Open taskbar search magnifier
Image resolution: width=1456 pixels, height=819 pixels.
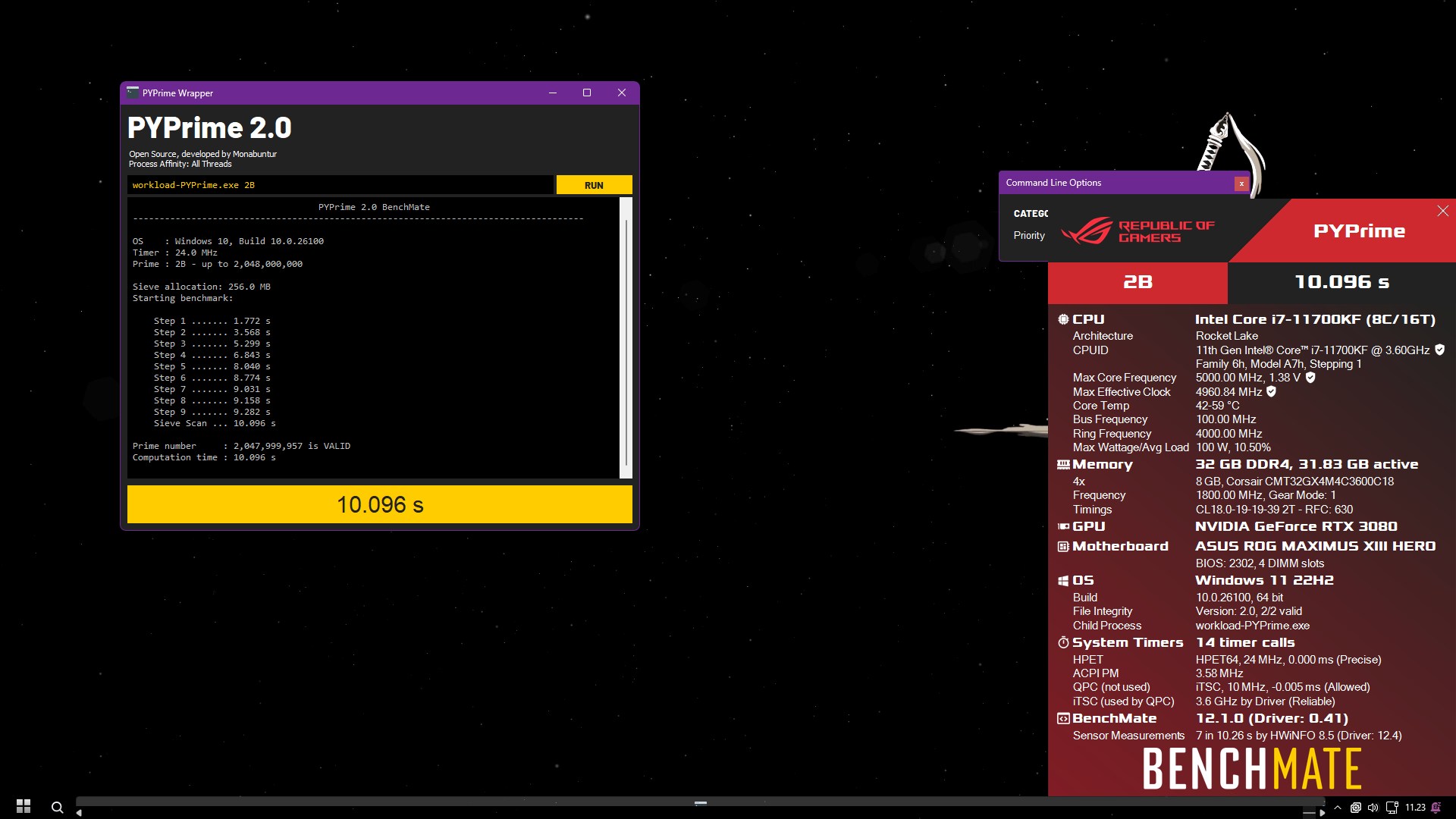pyautogui.click(x=57, y=807)
